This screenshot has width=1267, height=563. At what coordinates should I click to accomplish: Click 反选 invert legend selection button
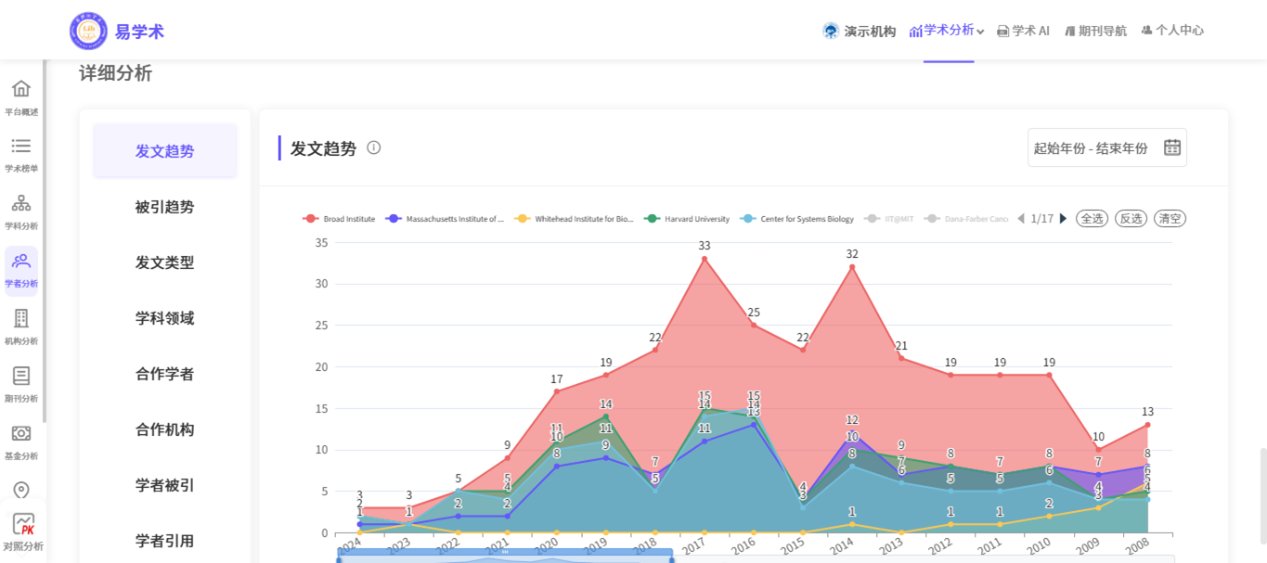pos(1131,219)
